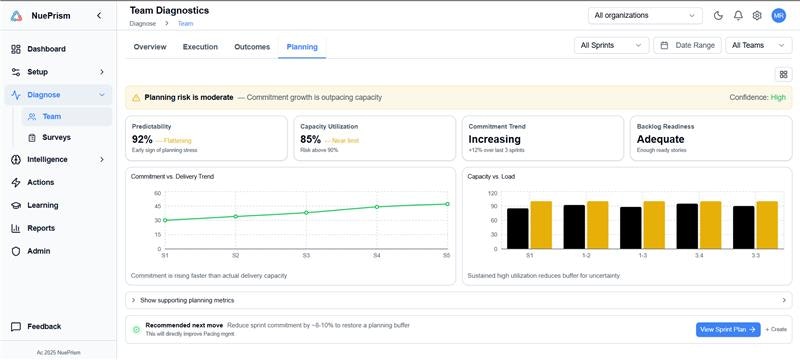Image resolution: width=800 pixels, height=360 pixels.
Task: Click the Capacity Utilization 85% card
Action: click(374, 138)
